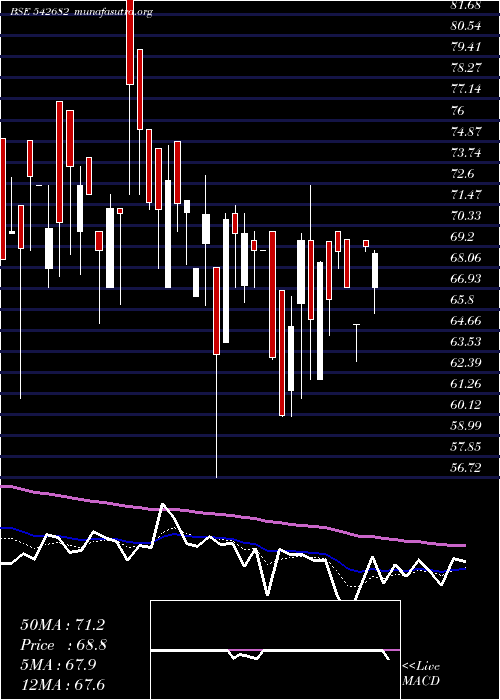The height and width of the screenshot is (700, 500).
Task: Click the 65.8 price axis label
Action: tap(462, 300)
